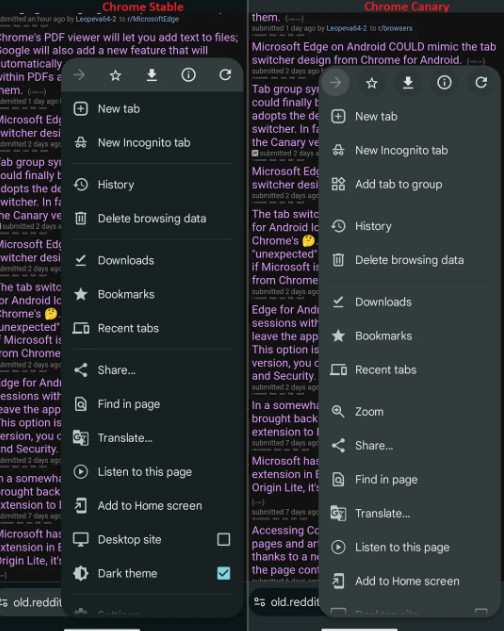504x631 pixels.
Task: Open New tab in Chrome Canary menu
Action: tap(410, 117)
